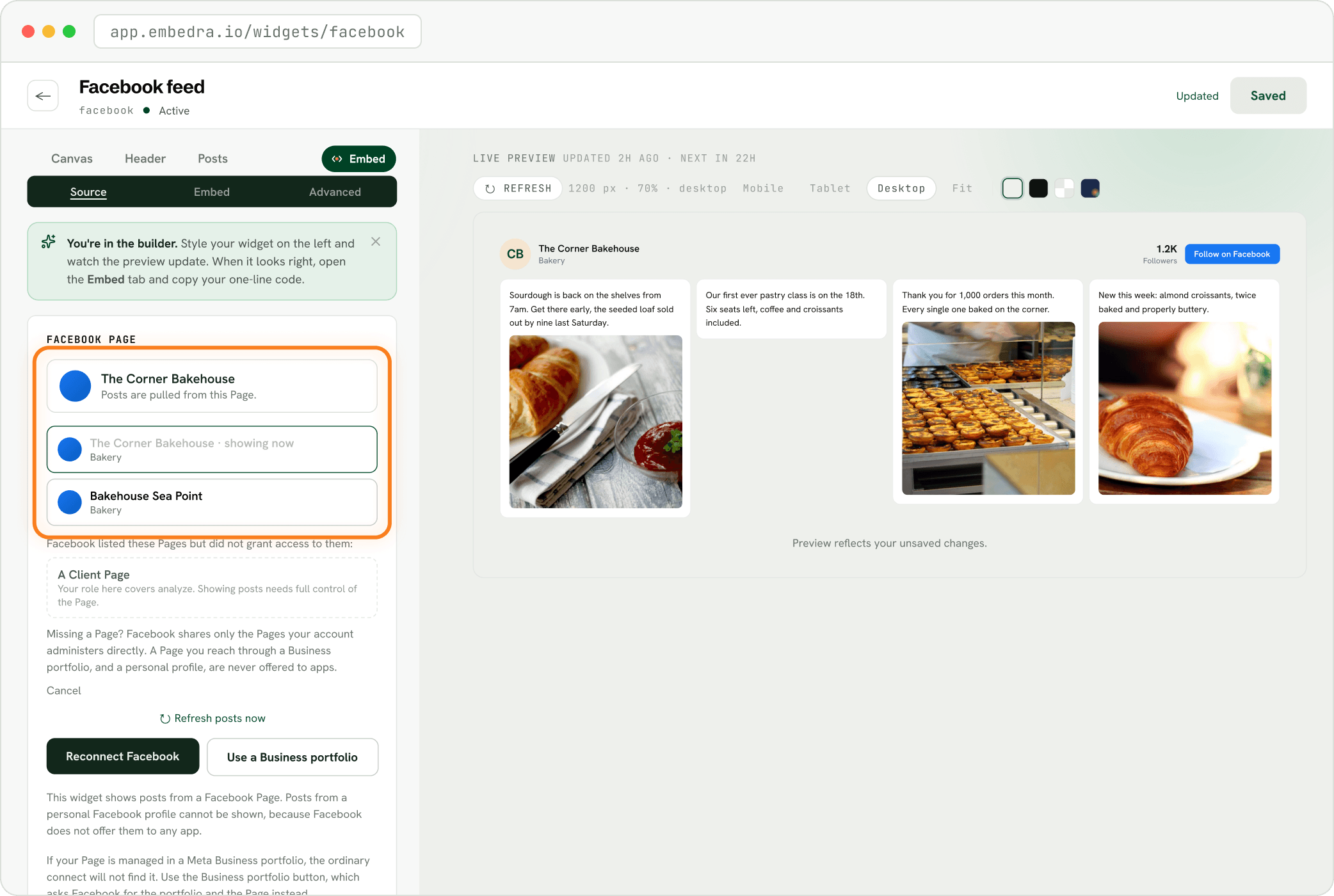Open the almond croissant post image
The height and width of the screenshot is (896, 1334).
[1185, 408]
